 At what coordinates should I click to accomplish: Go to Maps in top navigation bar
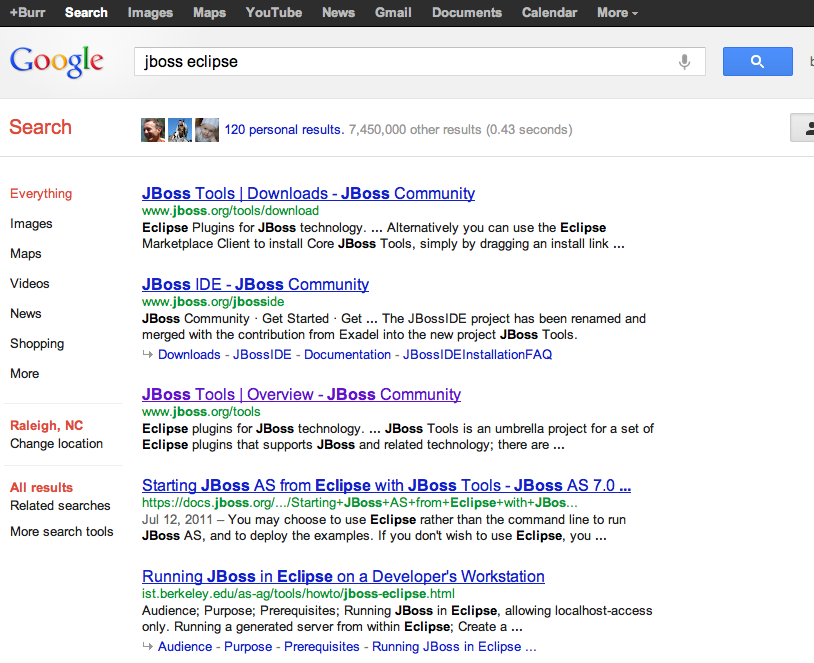(209, 12)
